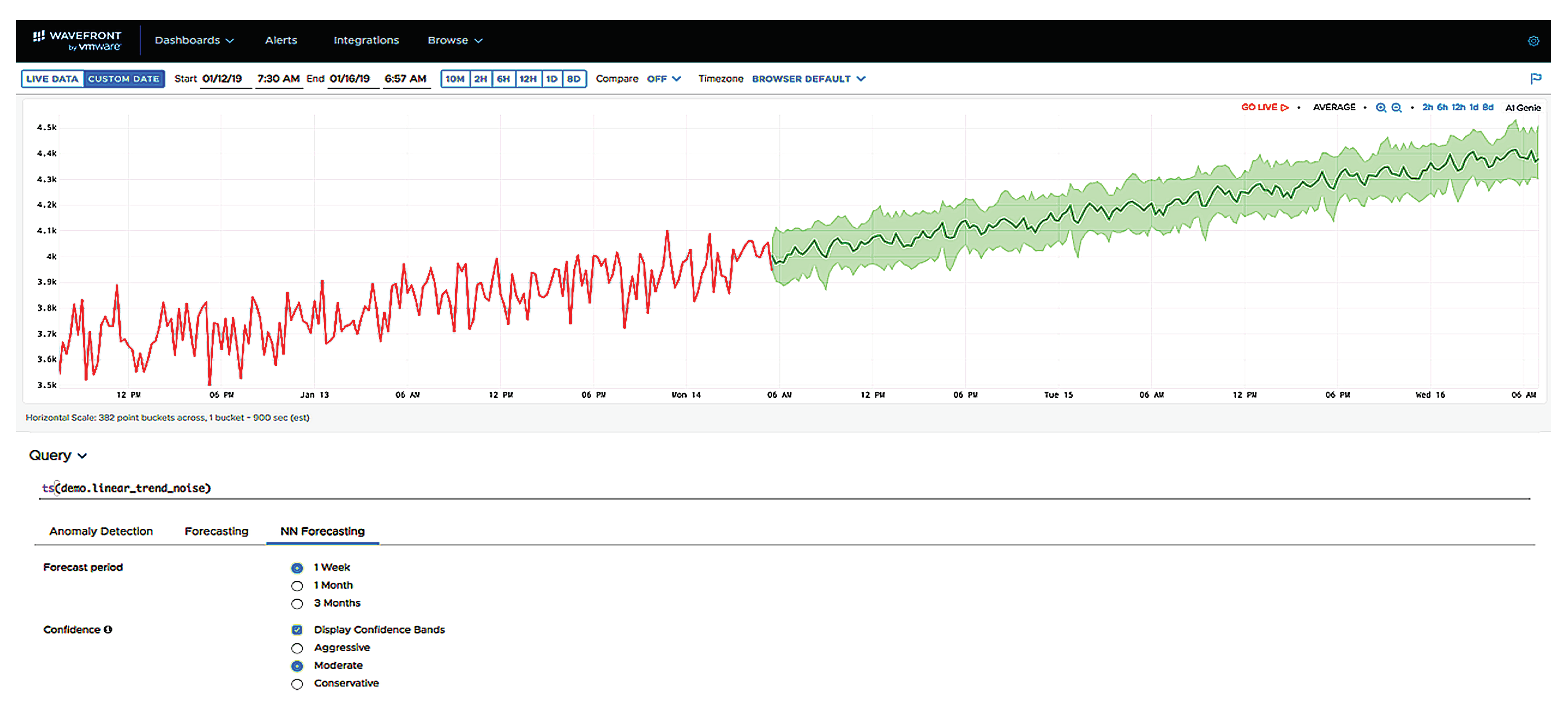Select the 3 Months forecast period

tap(297, 604)
